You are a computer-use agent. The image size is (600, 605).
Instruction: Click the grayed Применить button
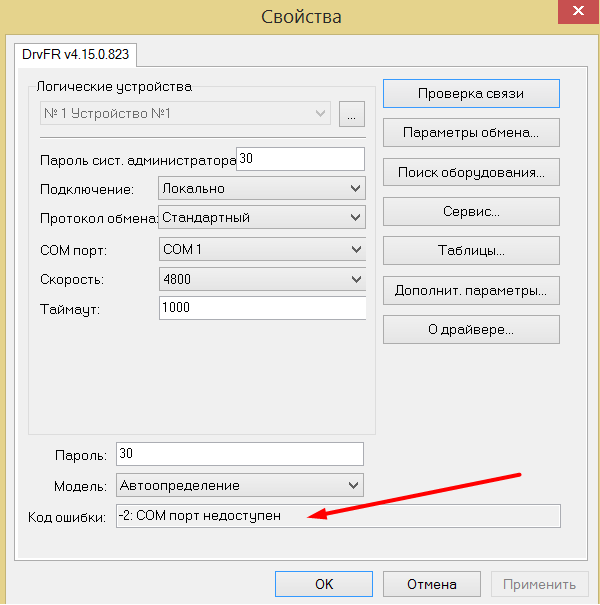click(539, 584)
